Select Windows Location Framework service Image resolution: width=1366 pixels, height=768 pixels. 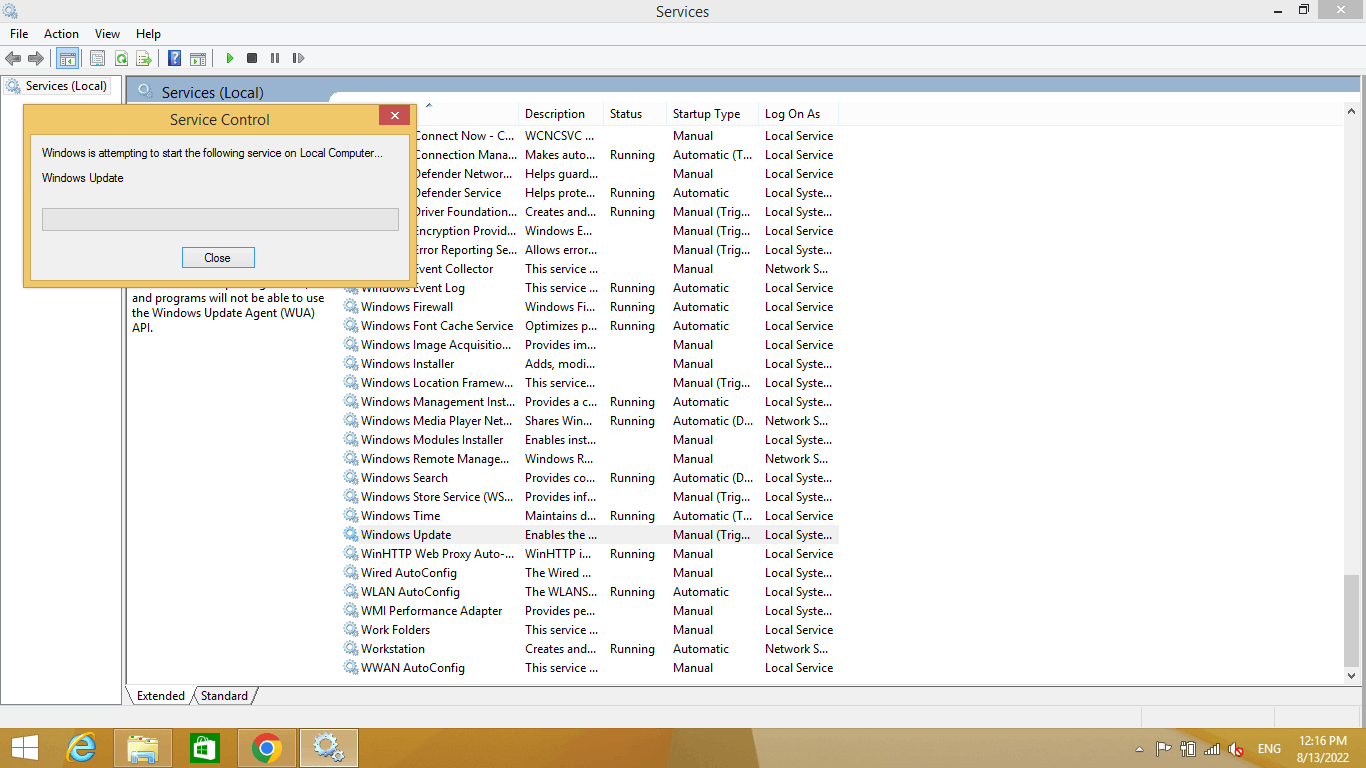[590, 383]
